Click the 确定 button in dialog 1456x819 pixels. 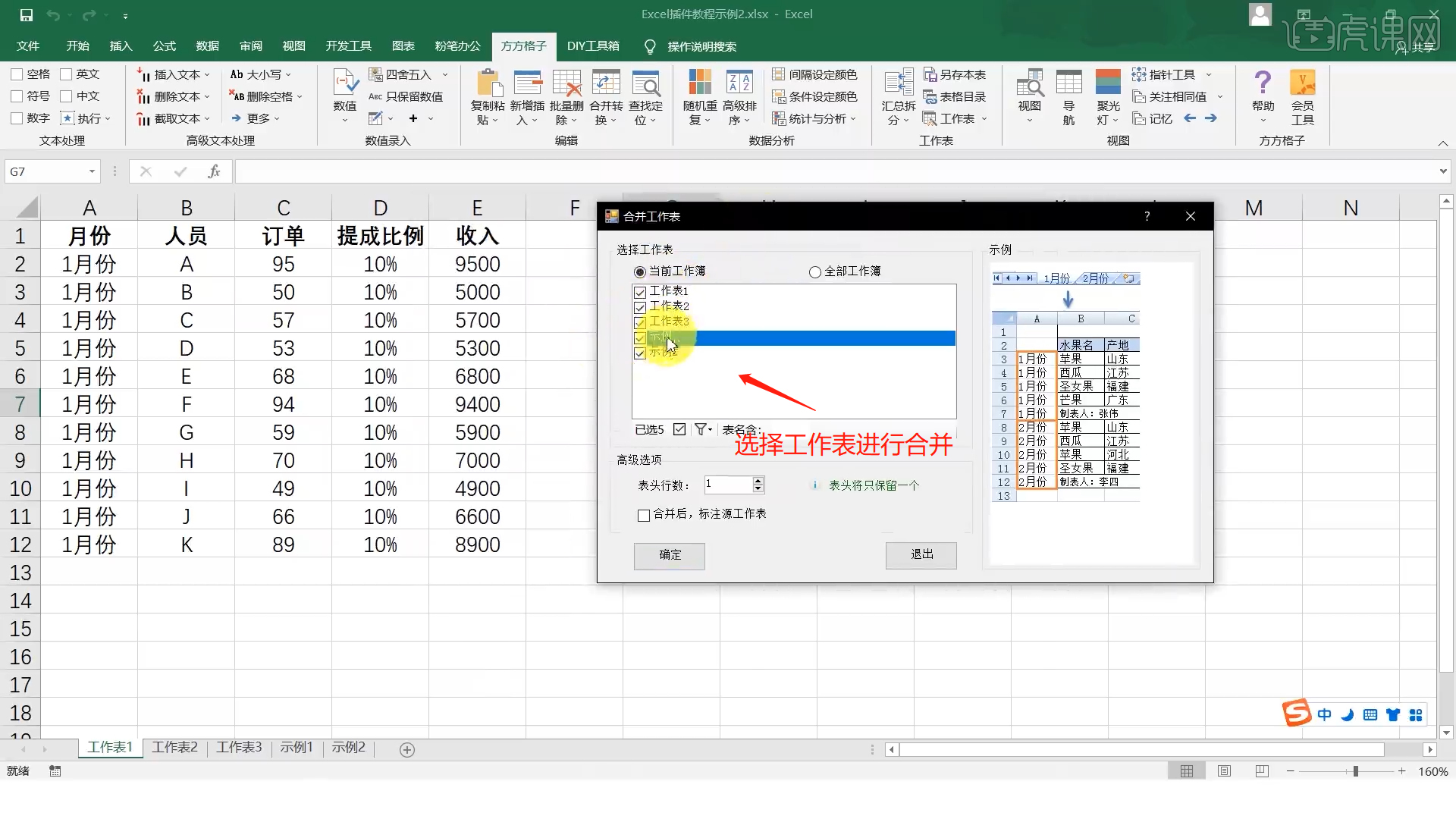[670, 555]
